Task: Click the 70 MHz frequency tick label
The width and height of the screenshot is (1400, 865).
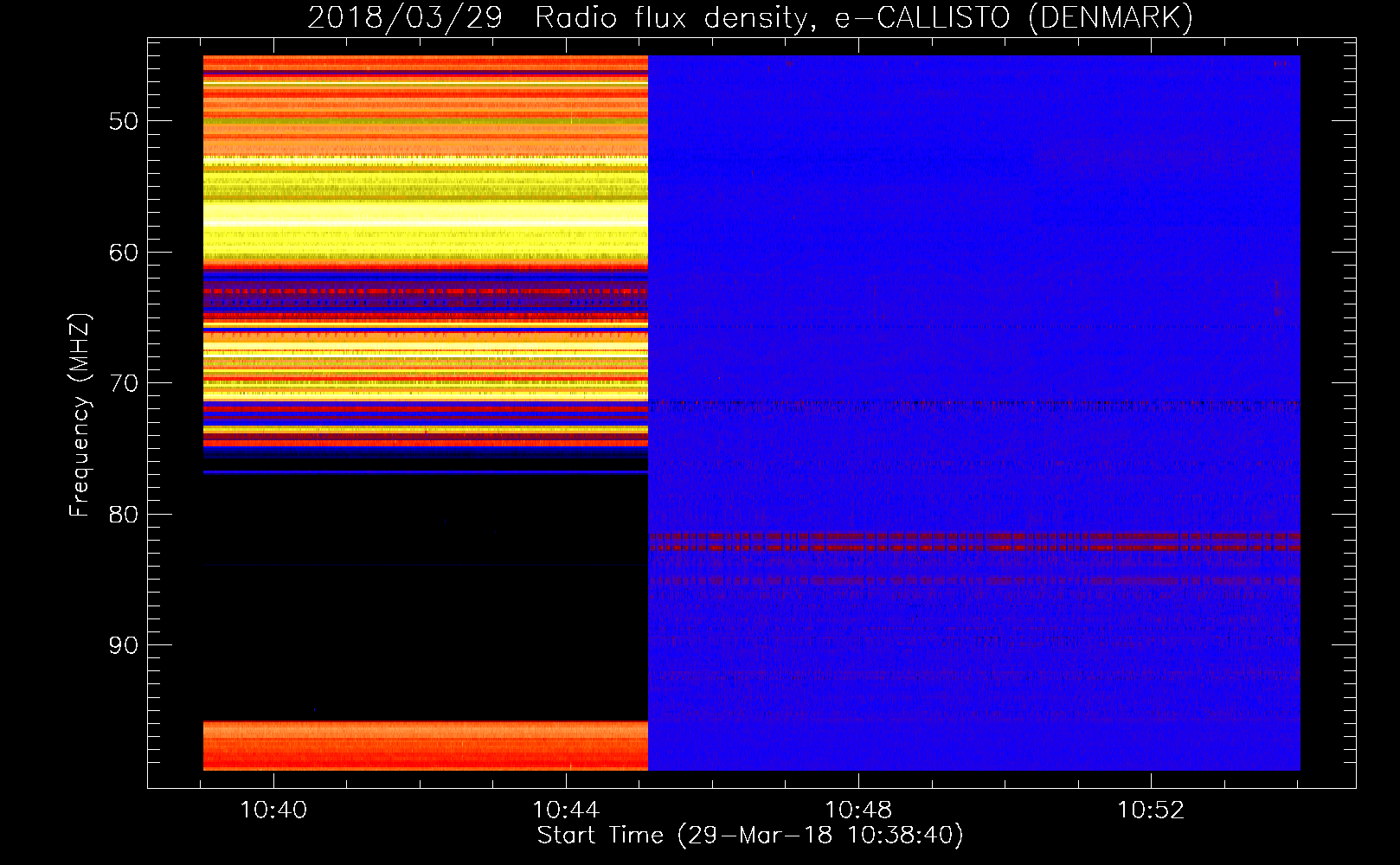Action: pos(124,383)
